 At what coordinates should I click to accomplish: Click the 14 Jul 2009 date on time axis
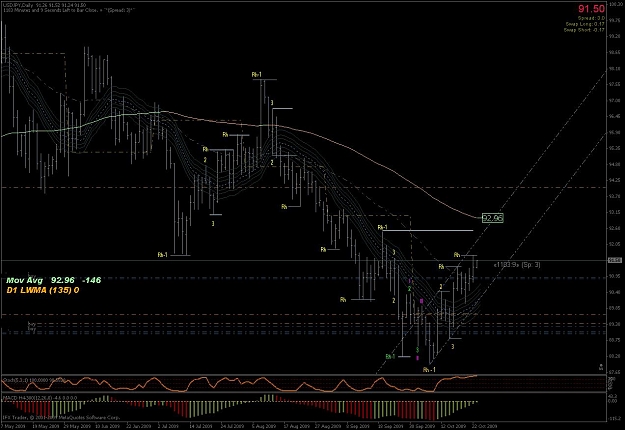[x=200, y=426]
